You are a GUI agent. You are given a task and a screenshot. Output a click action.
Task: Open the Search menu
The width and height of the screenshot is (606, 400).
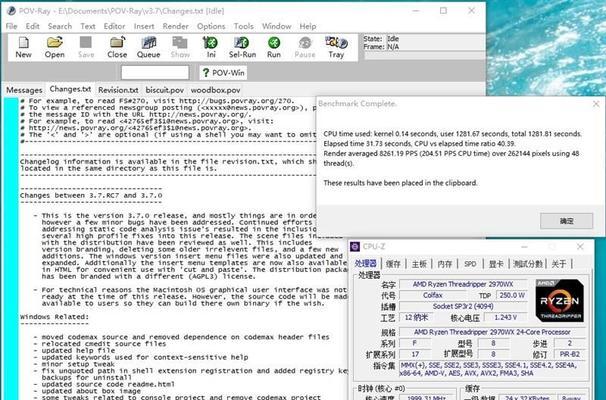pyautogui.click(x=60, y=26)
